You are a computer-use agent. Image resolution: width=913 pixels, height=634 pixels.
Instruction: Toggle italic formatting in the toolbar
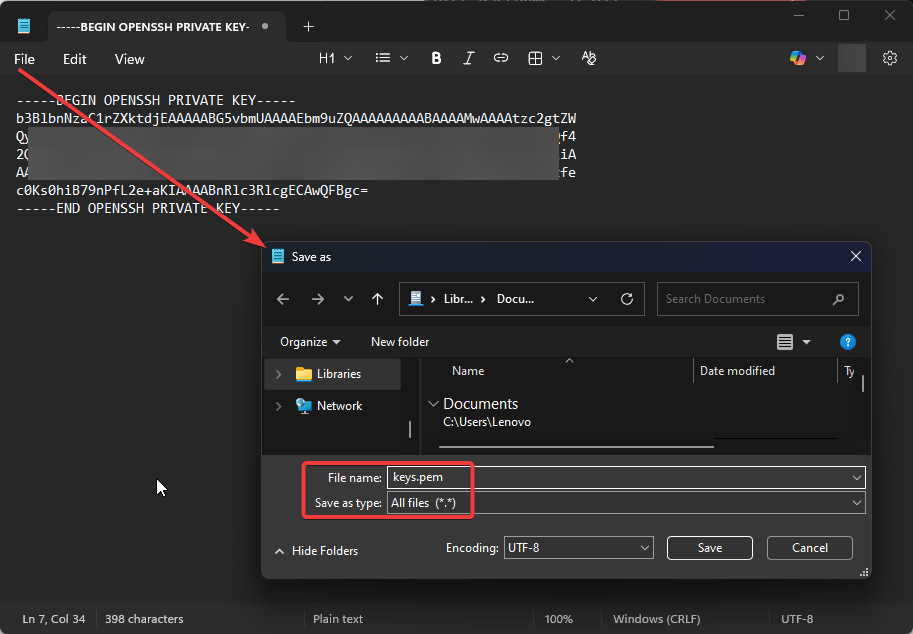[468, 59]
